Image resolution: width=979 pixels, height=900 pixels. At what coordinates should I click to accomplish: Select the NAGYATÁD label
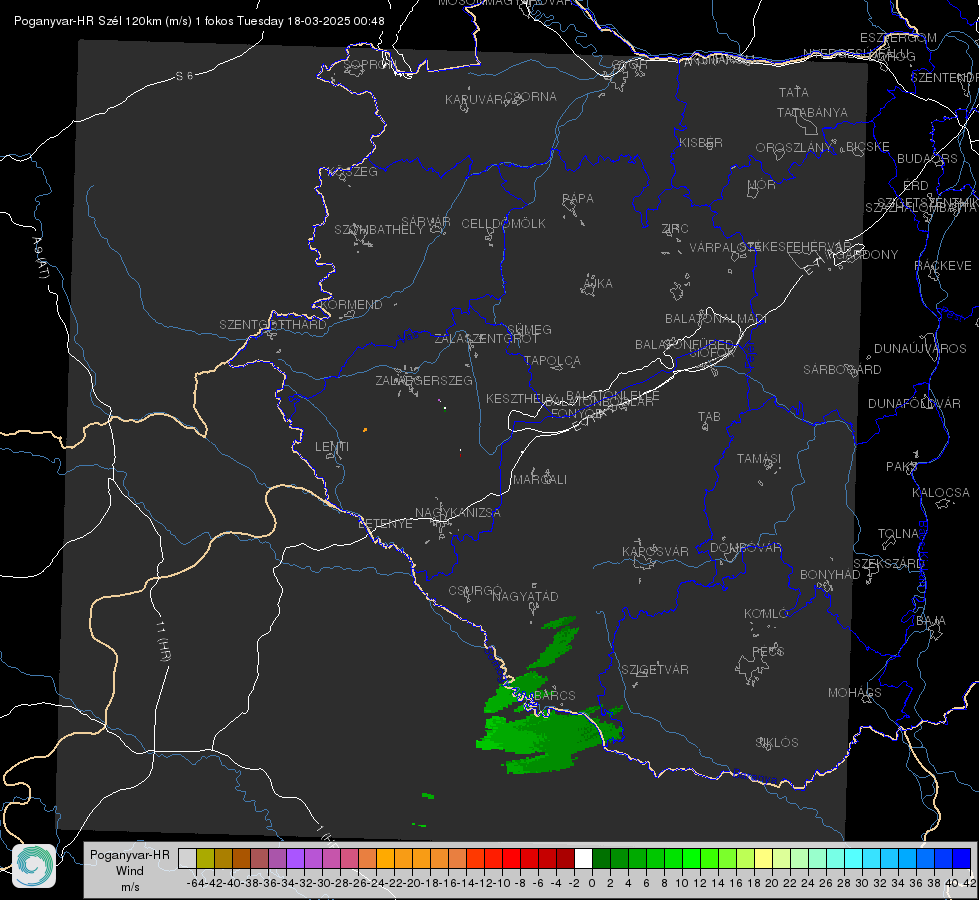(525, 596)
